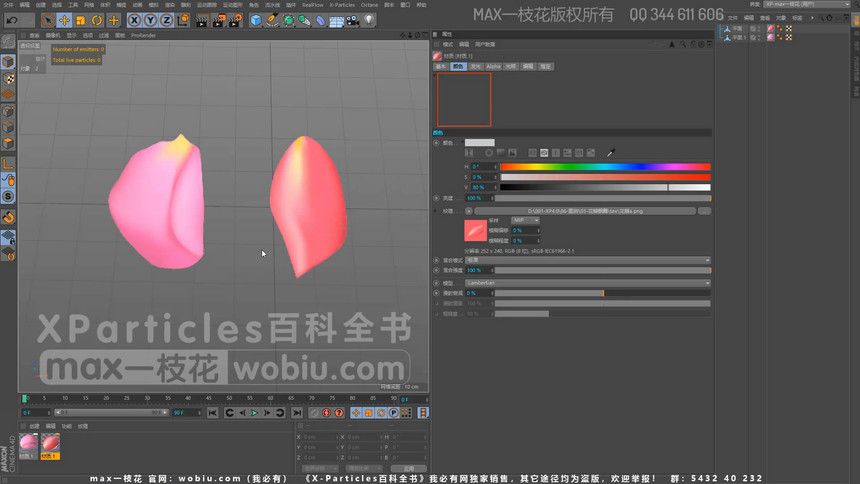
Task: Activate the Rotate tool
Action: click(97, 20)
